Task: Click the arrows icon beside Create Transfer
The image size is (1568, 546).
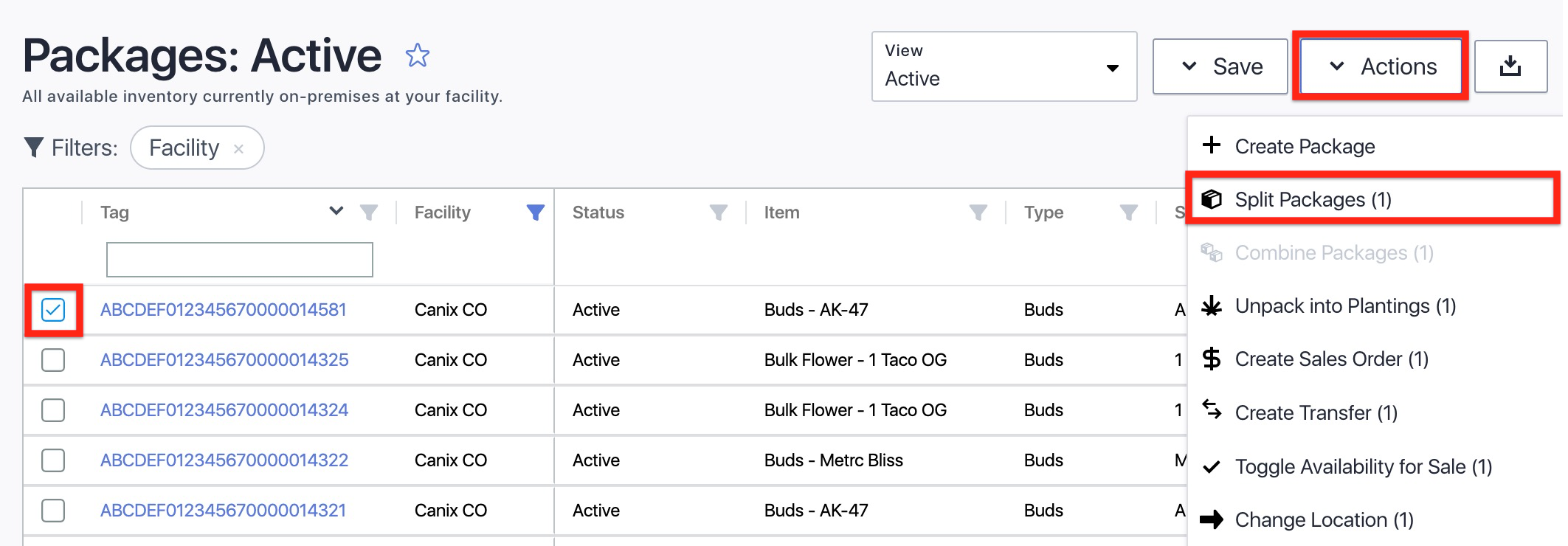Action: tap(1212, 408)
